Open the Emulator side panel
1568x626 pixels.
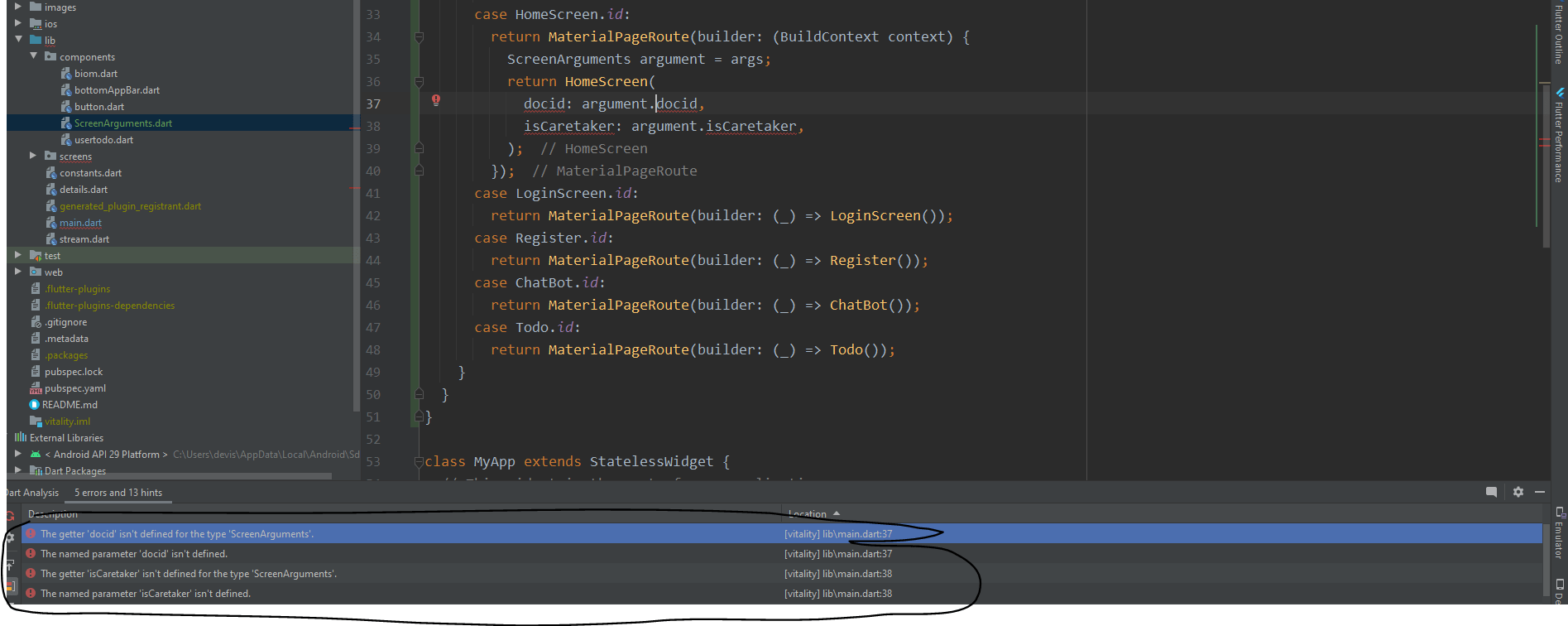pyautogui.click(x=1559, y=534)
